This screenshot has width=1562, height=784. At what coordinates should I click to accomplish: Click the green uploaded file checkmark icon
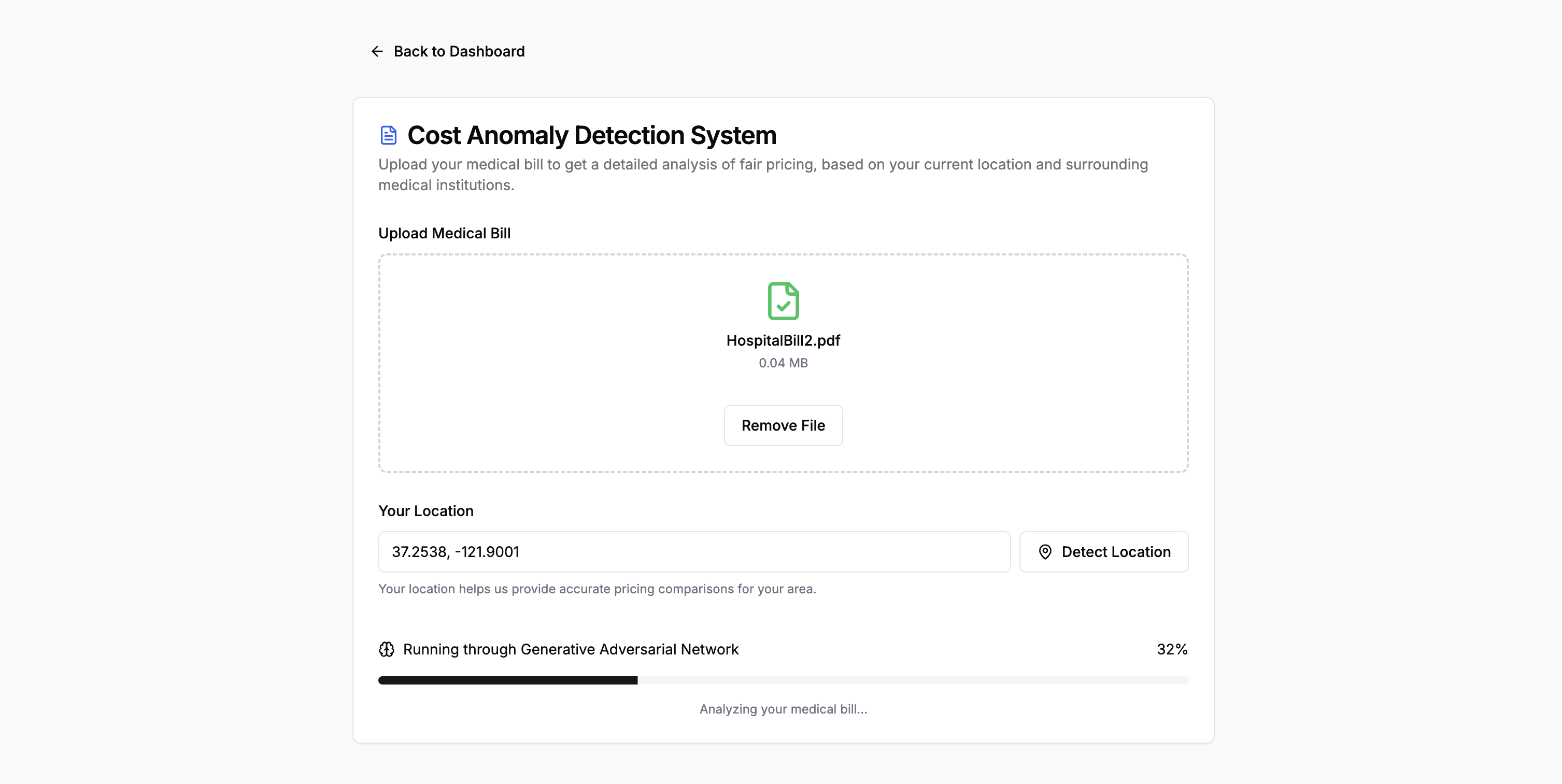coord(783,301)
